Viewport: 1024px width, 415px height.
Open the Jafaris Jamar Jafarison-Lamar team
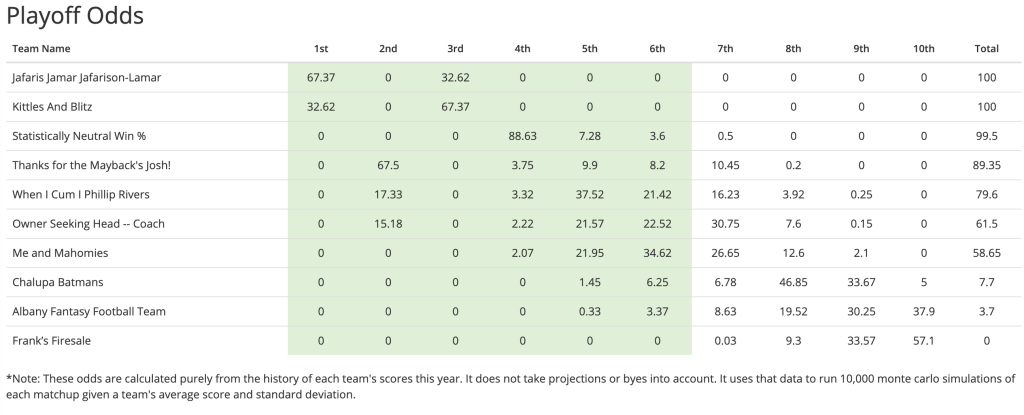85,77
